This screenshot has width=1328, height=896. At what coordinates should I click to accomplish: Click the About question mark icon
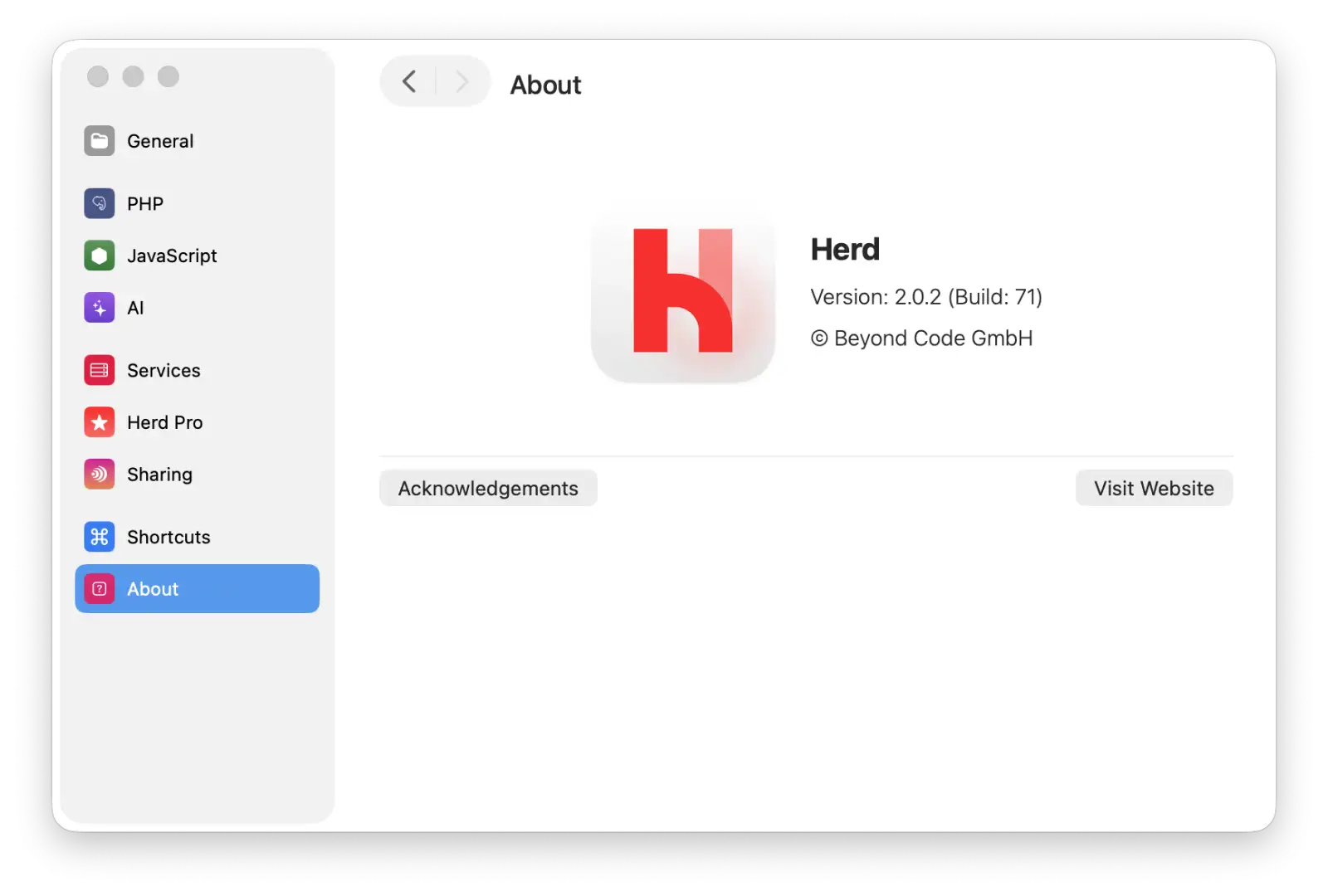99,589
